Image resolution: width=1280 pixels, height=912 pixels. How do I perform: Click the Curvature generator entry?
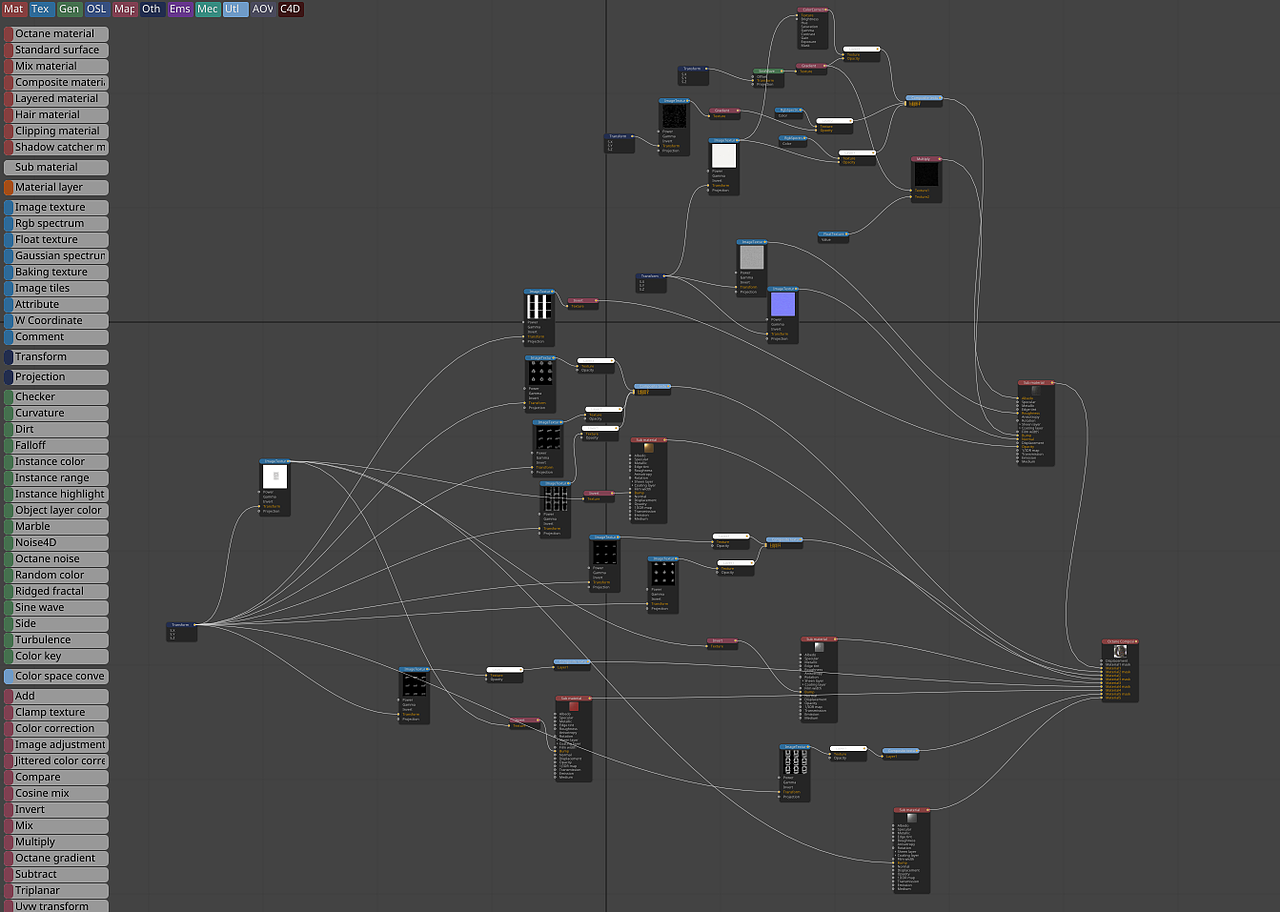(x=56, y=413)
